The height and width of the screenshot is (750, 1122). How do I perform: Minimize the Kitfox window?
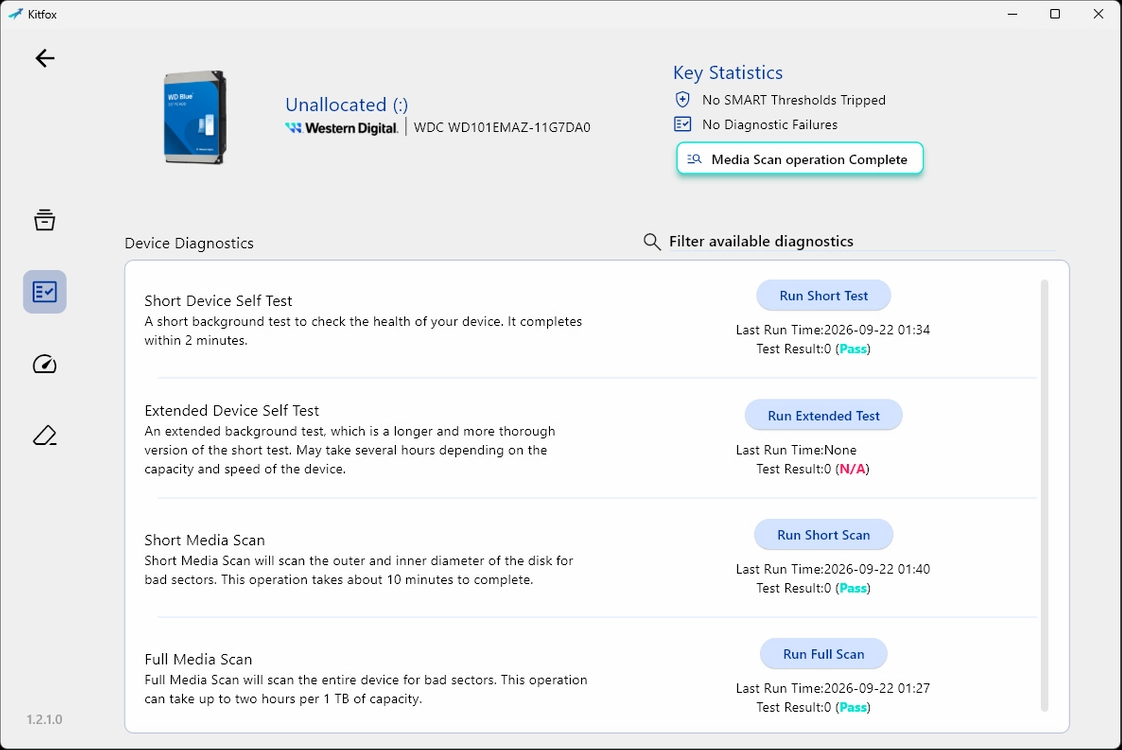(x=1013, y=14)
